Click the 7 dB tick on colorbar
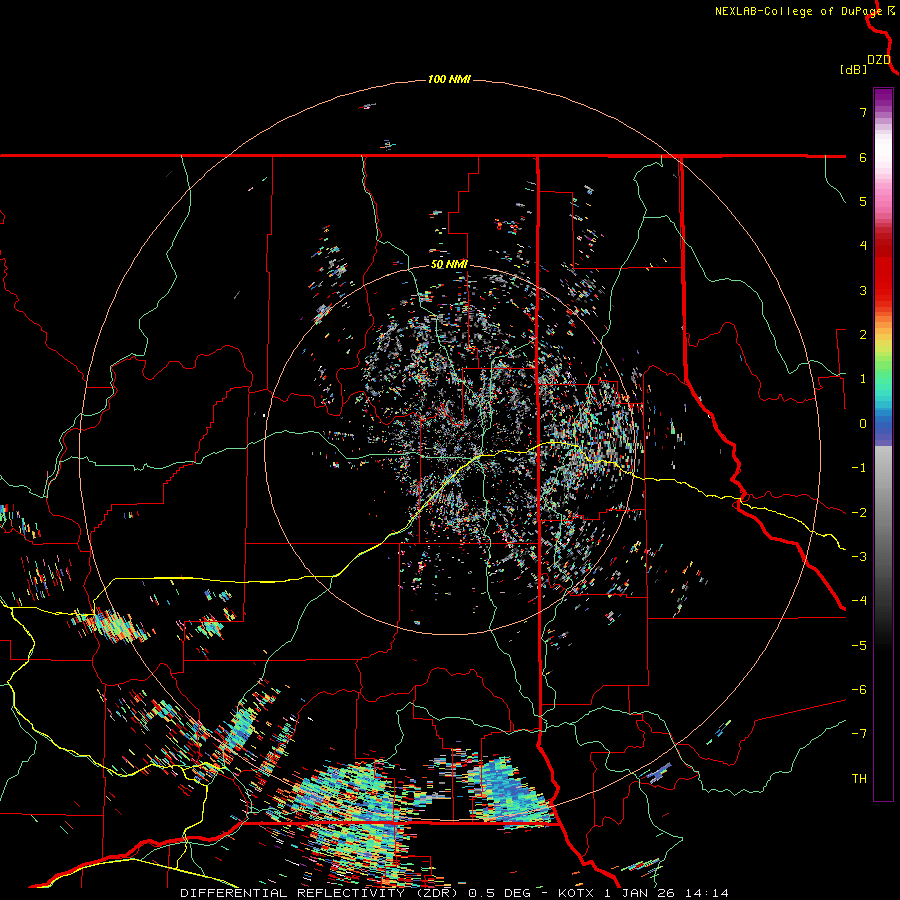 click(x=863, y=112)
